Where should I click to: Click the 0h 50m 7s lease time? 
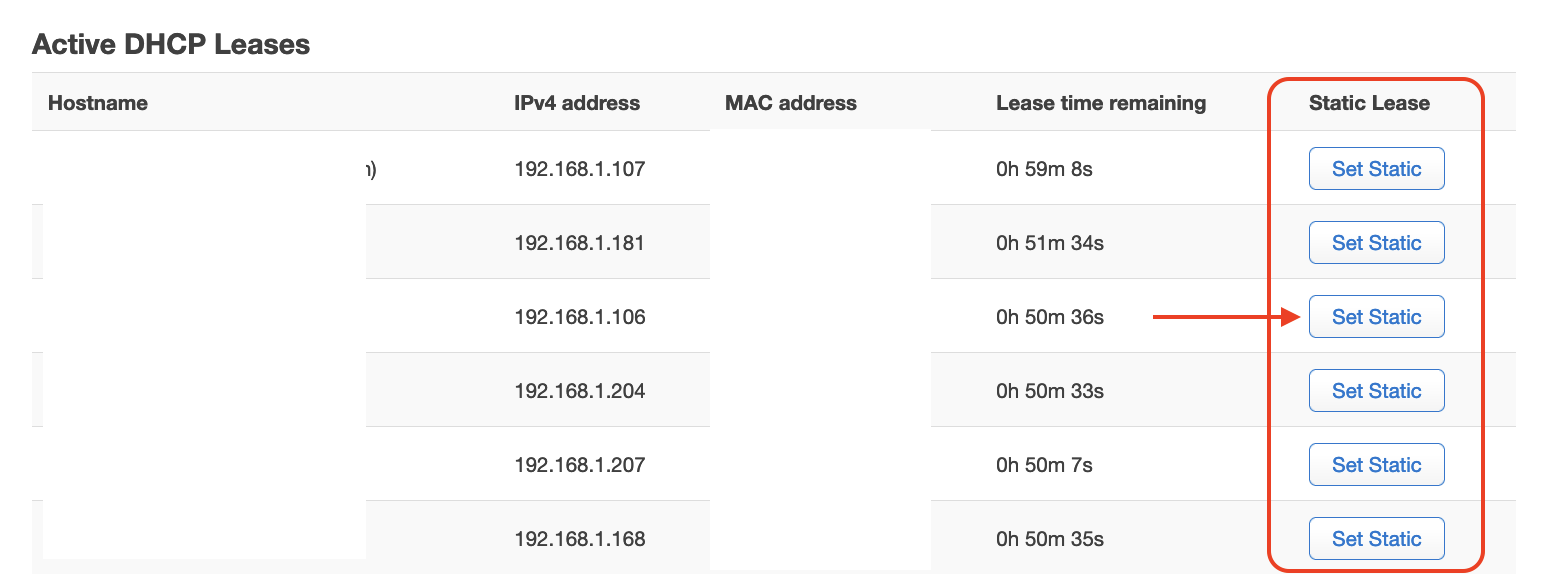pos(1044,465)
